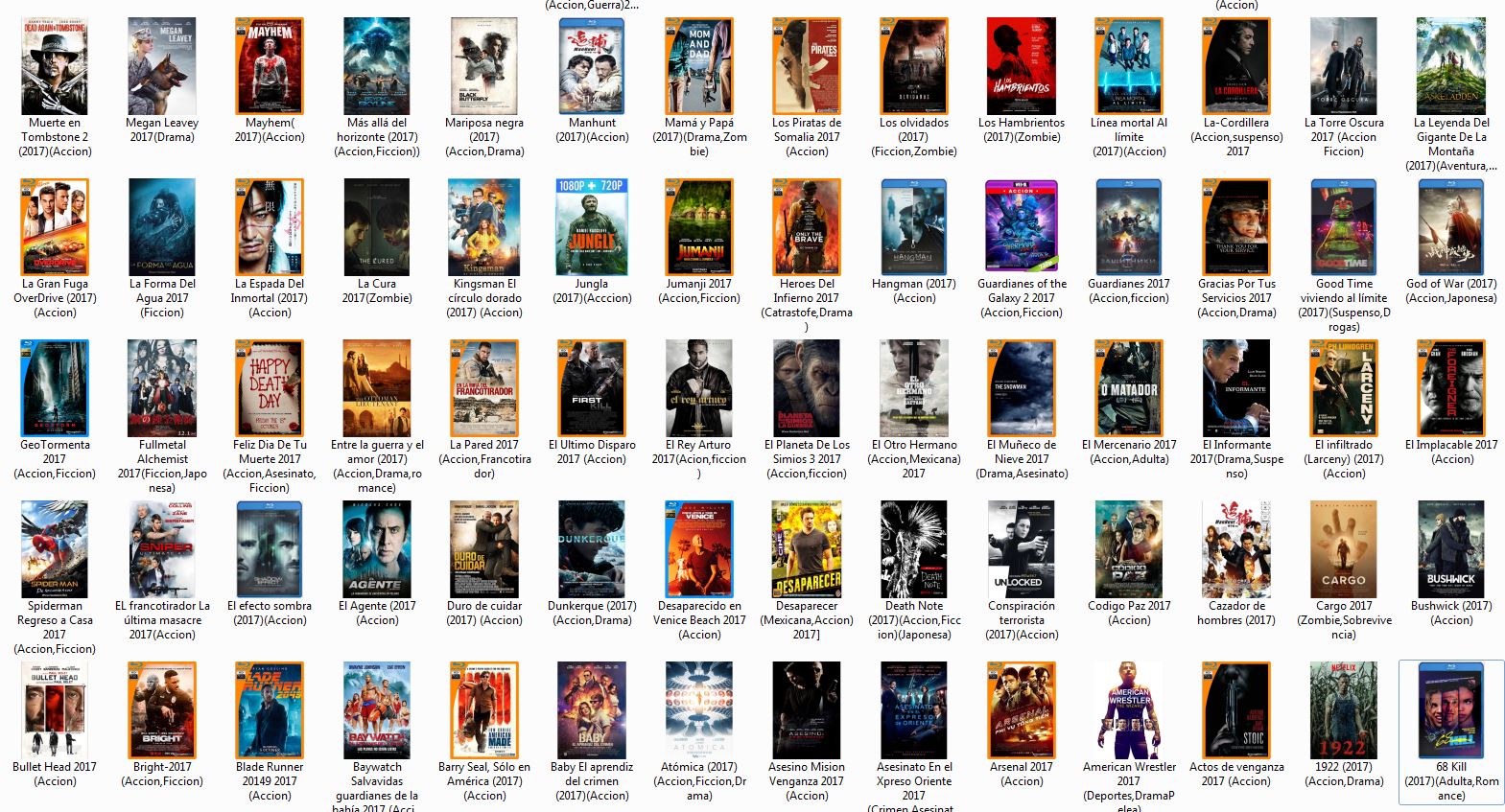This screenshot has height=812, width=1505.
Task: Select the highlighted 68 Kill movie icon
Action: click(x=1451, y=710)
